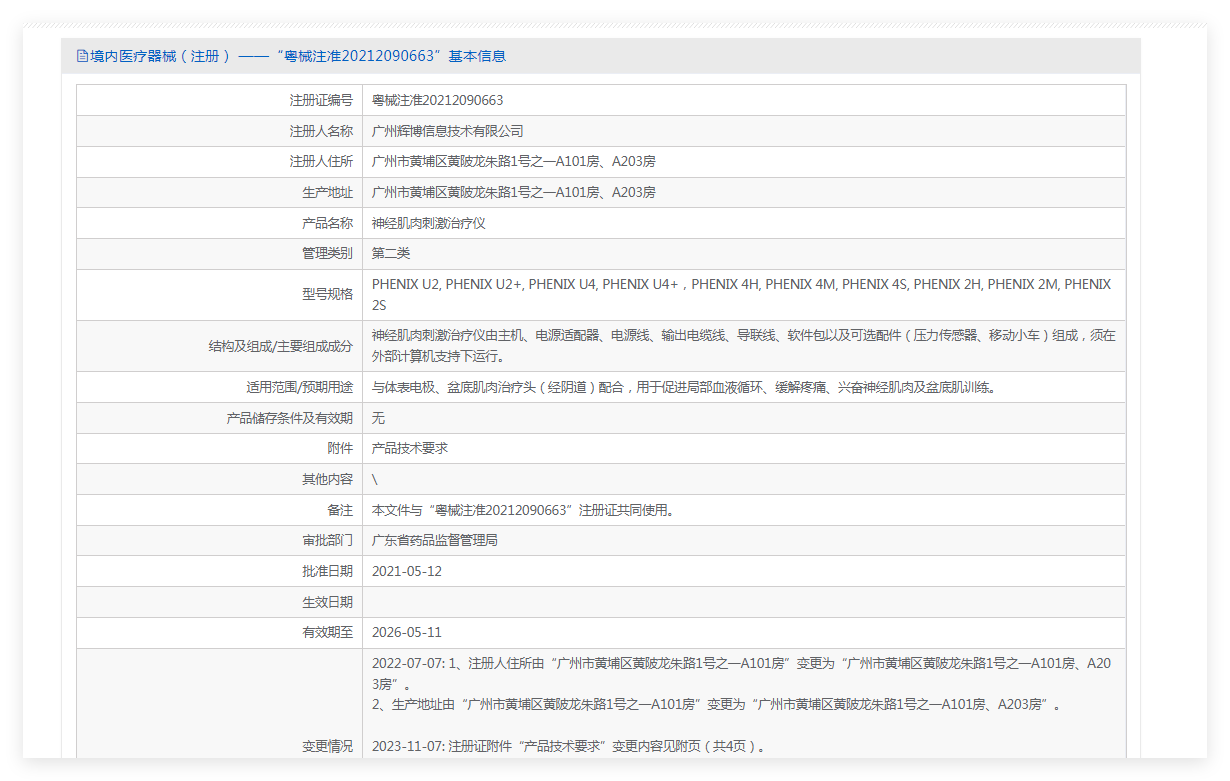1230x781 pixels.
Task: Click the approval date 2021-05-12
Action: (x=406, y=571)
